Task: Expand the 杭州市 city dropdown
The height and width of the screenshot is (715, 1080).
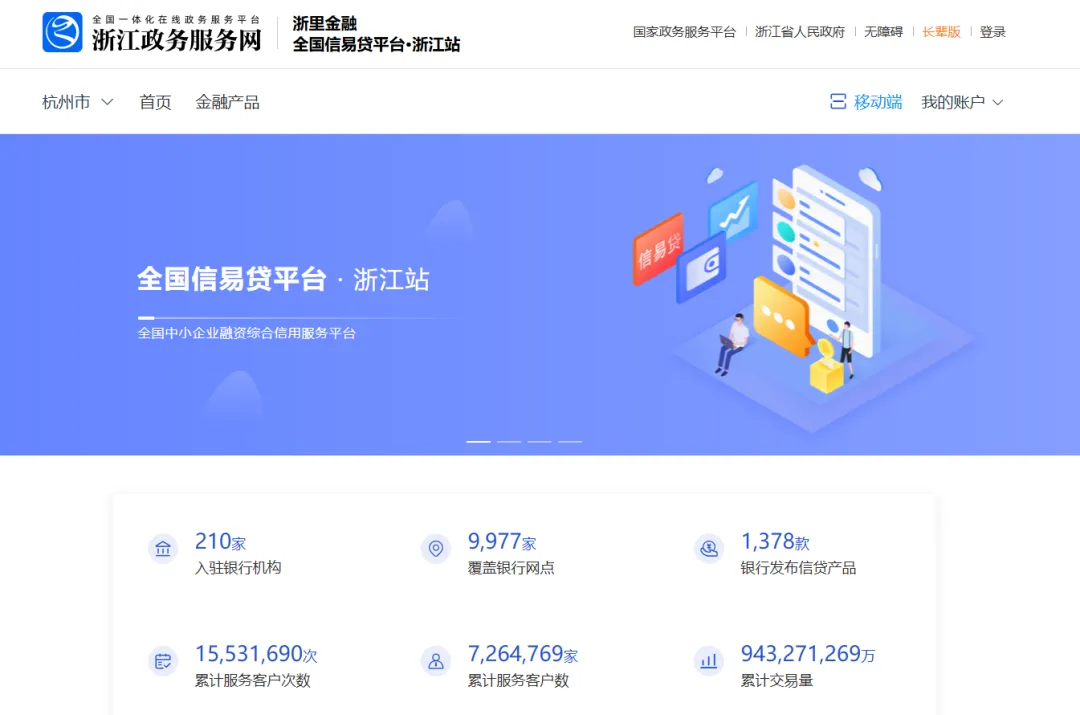Action: 77,102
